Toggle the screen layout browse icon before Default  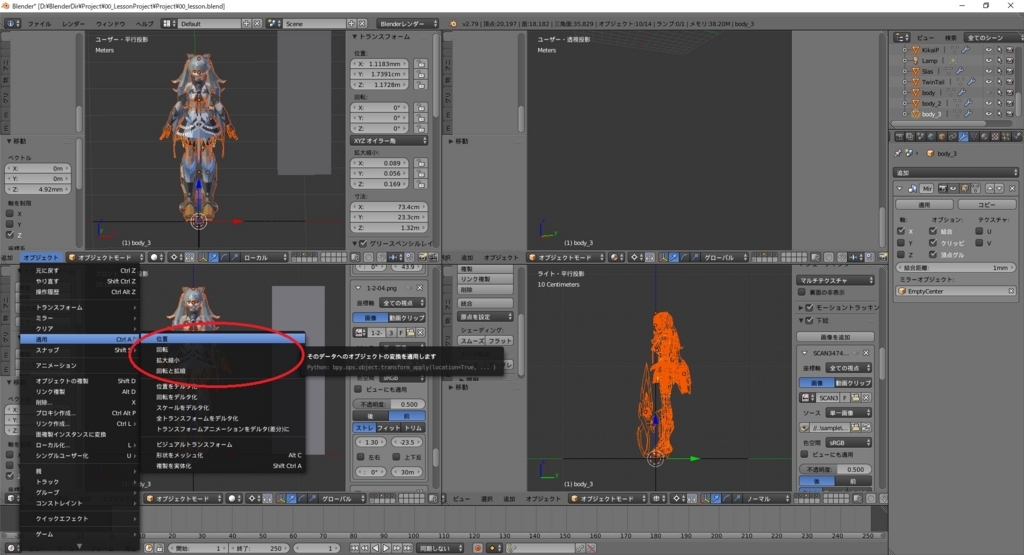[168, 24]
